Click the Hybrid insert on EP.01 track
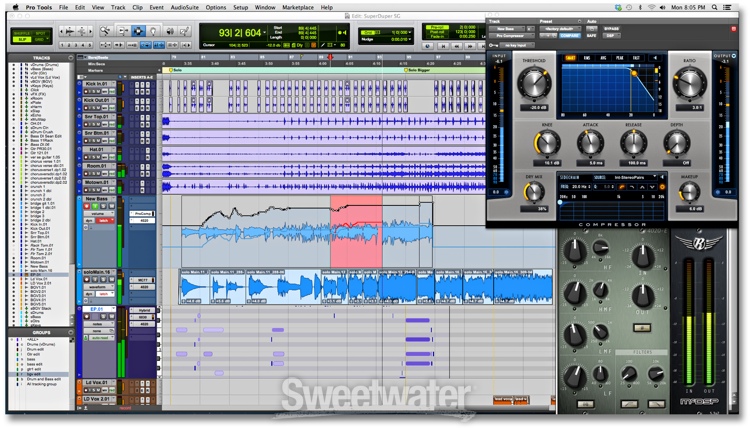Image resolution: width=750 pixels, height=428 pixels. tap(143, 310)
